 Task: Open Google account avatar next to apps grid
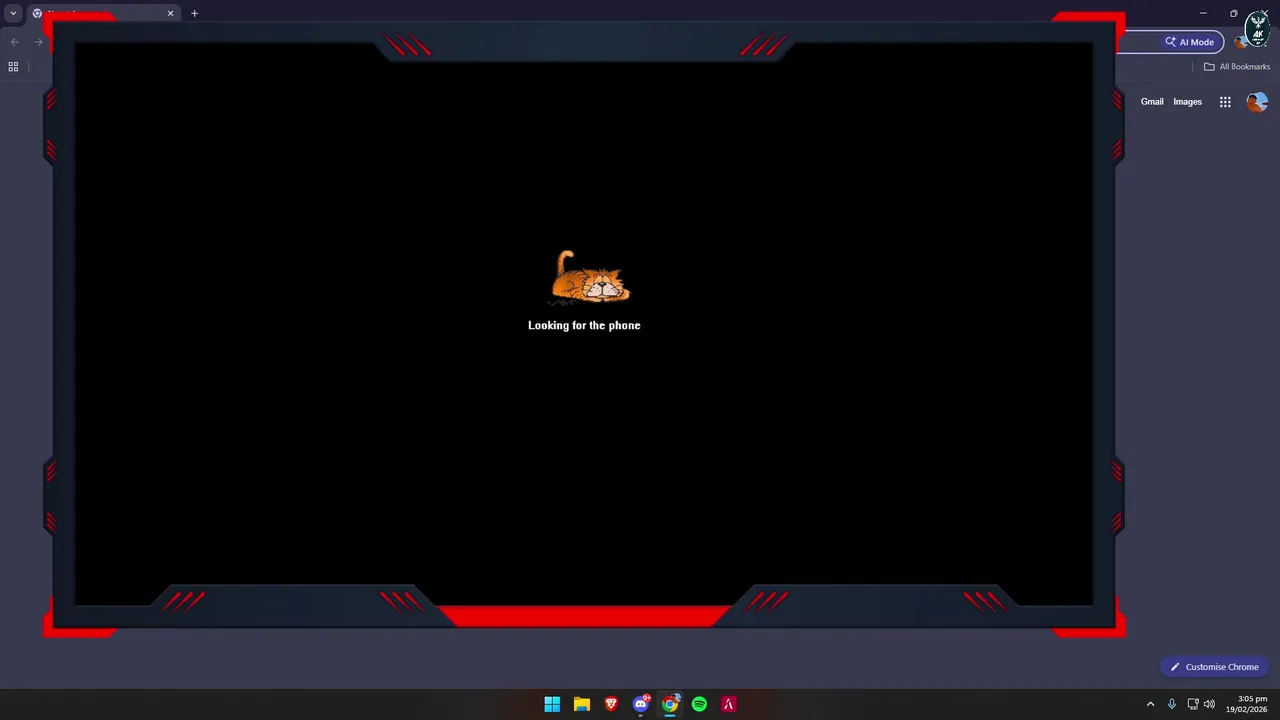click(1257, 102)
